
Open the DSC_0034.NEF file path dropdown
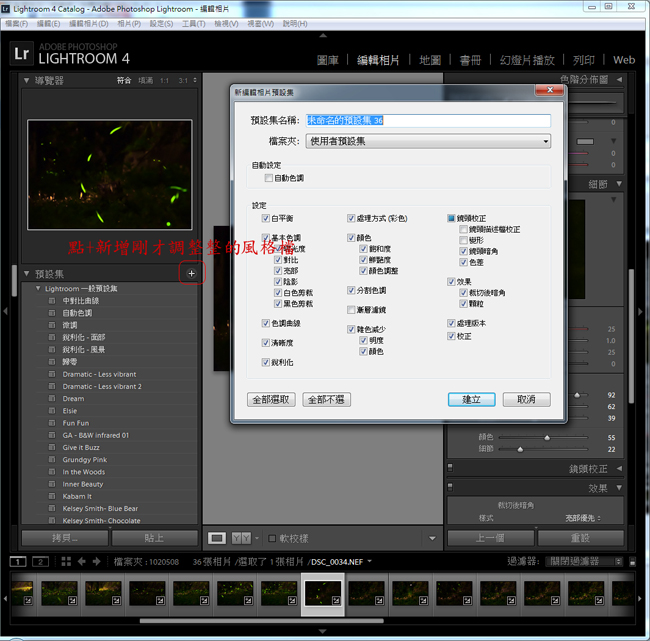coord(369,561)
